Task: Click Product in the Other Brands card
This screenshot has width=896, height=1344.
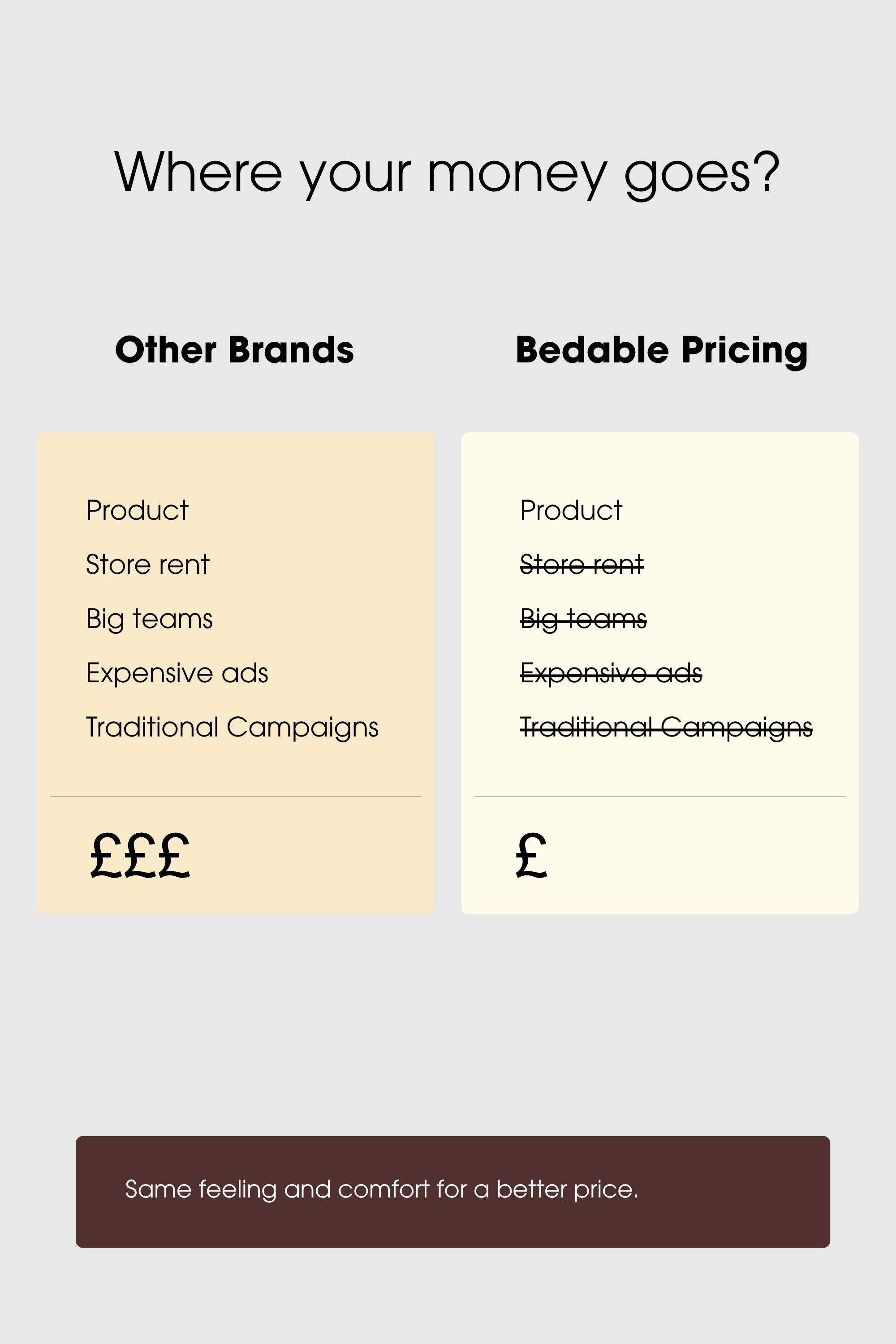Action: (x=137, y=510)
